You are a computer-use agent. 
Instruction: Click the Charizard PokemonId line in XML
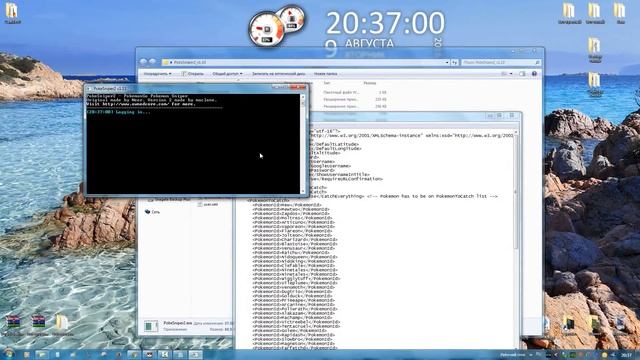(295, 240)
